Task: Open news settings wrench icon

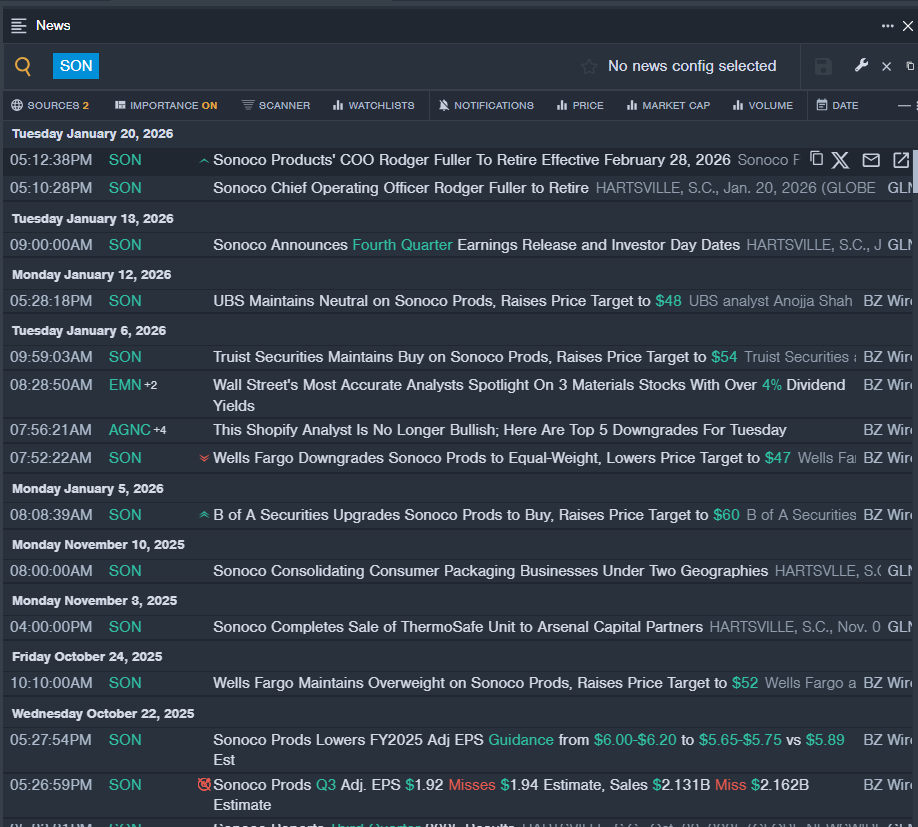Action: [861, 66]
